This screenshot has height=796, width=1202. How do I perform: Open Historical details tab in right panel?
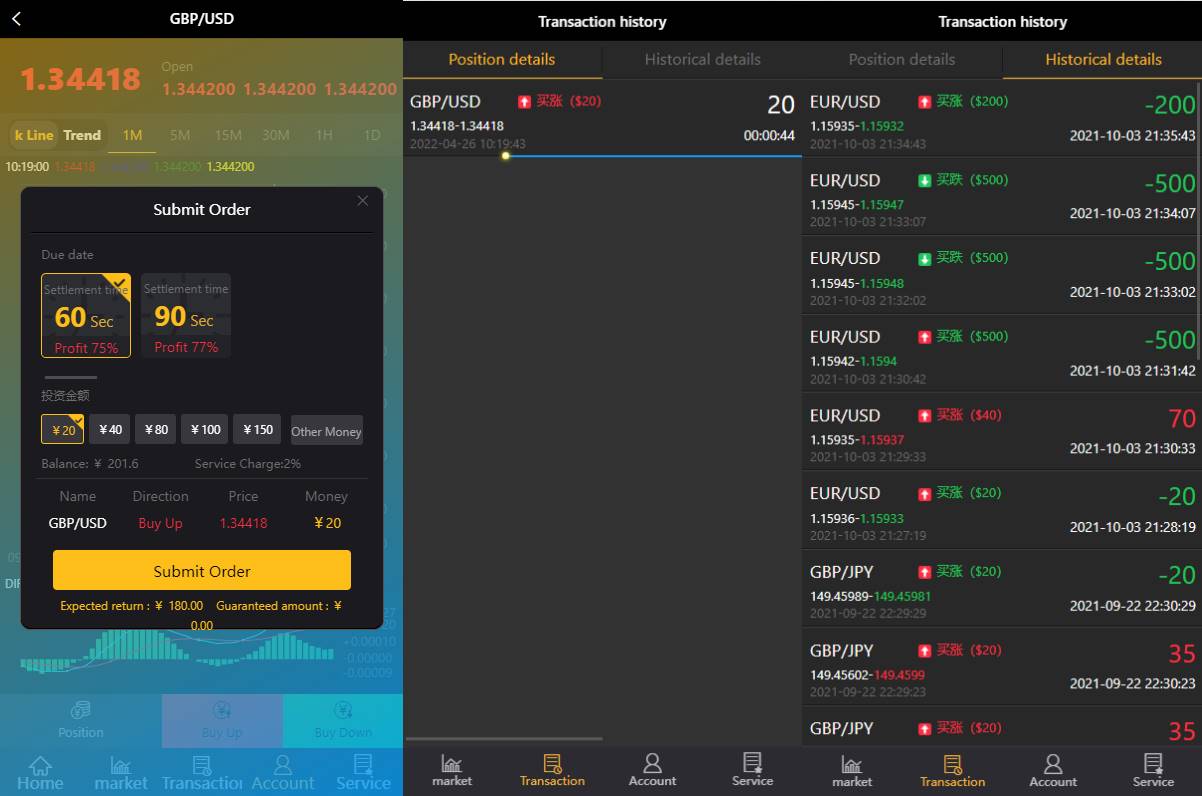(1103, 59)
